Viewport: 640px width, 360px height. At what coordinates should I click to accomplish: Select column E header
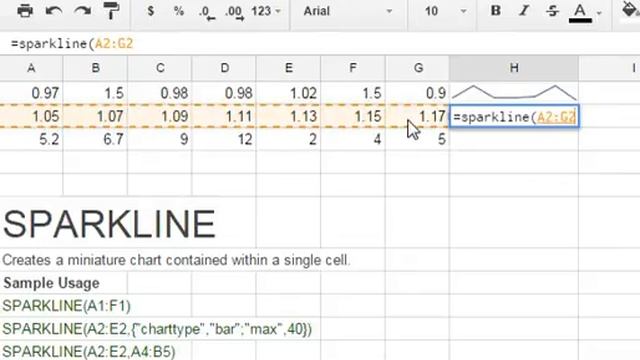pos(289,68)
